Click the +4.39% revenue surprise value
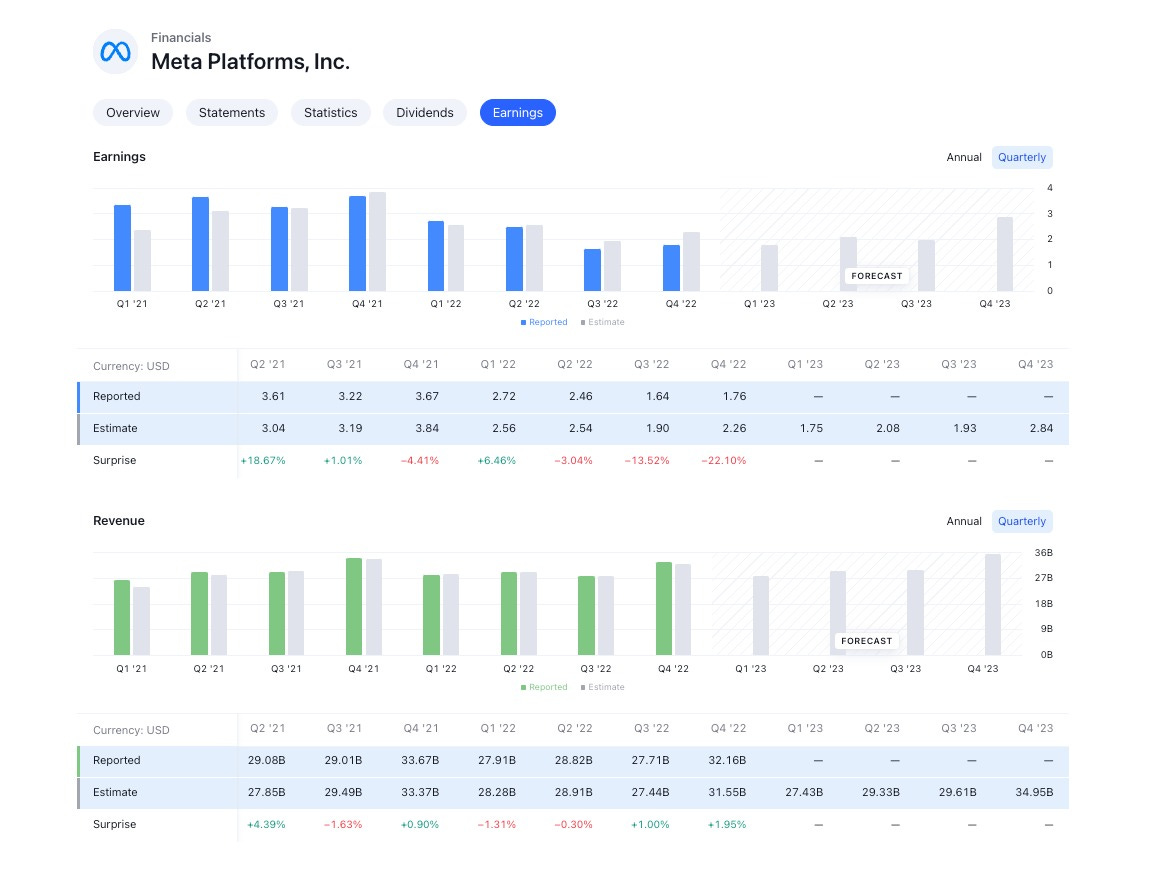Image resolution: width=1155 pixels, height=891 pixels. (266, 825)
